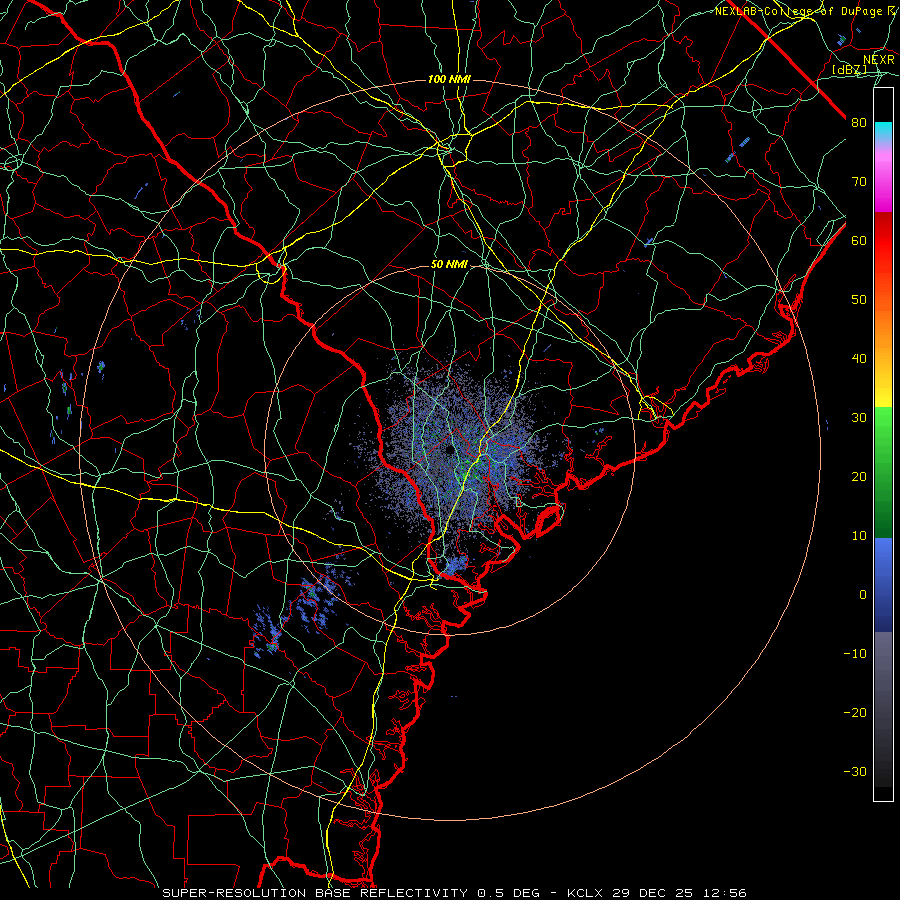This screenshot has height=900, width=900.
Task: Click the NEXR label at top right
Action: tap(878, 59)
